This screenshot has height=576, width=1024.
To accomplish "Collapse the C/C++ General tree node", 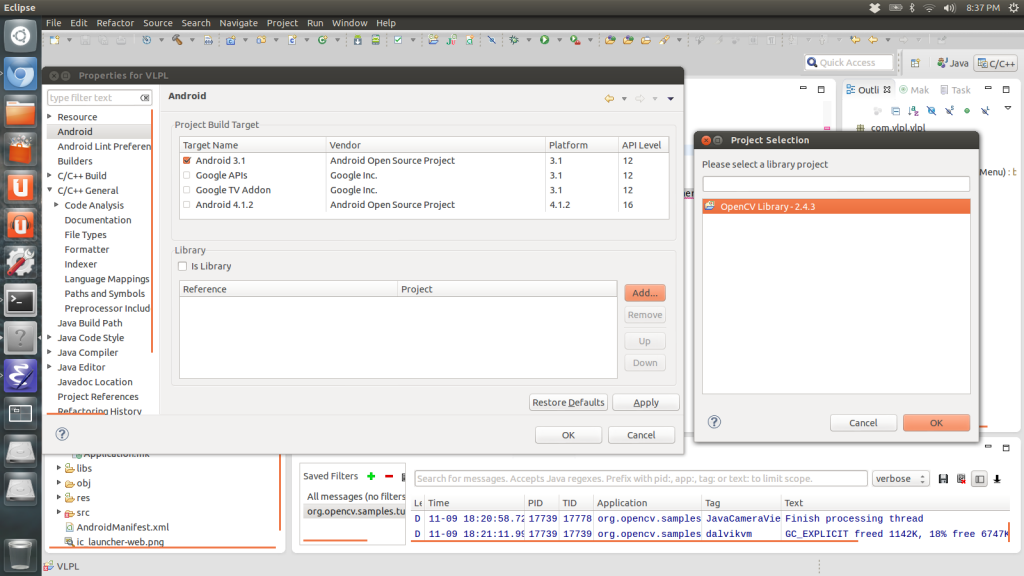I will tap(50, 190).
